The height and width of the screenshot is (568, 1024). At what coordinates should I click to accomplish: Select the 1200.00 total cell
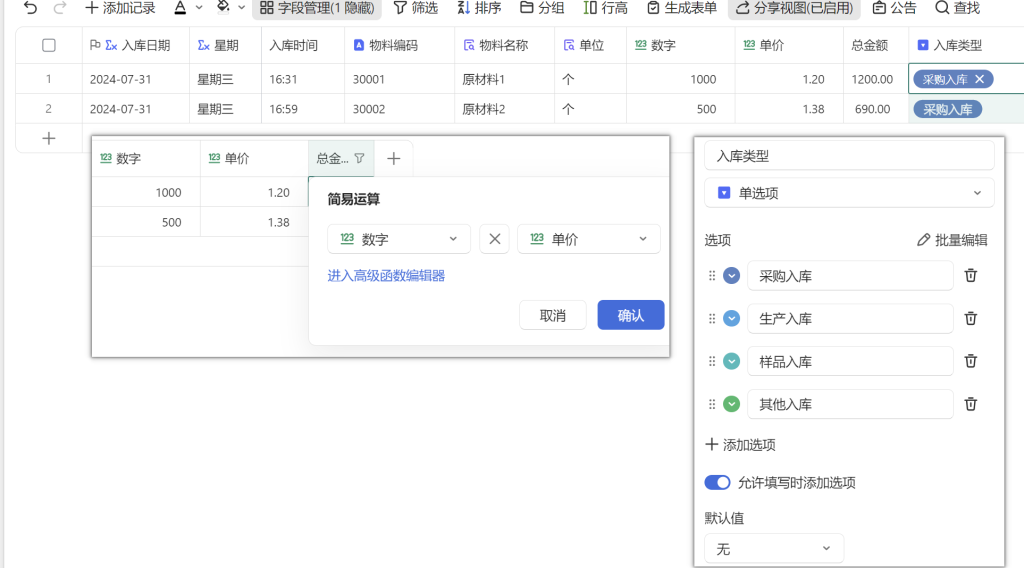(875, 79)
